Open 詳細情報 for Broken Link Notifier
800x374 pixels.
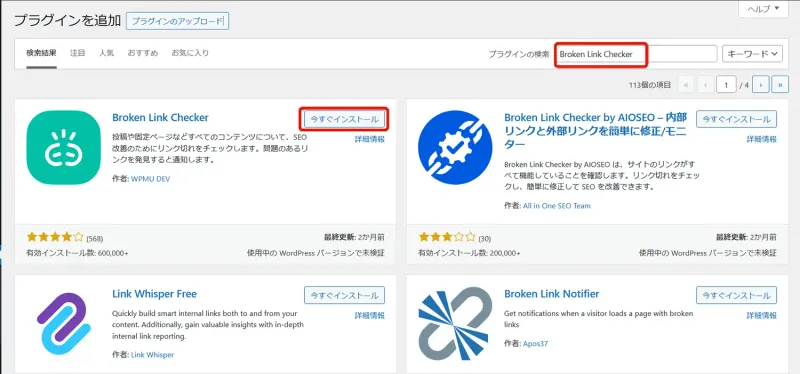(762, 316)
